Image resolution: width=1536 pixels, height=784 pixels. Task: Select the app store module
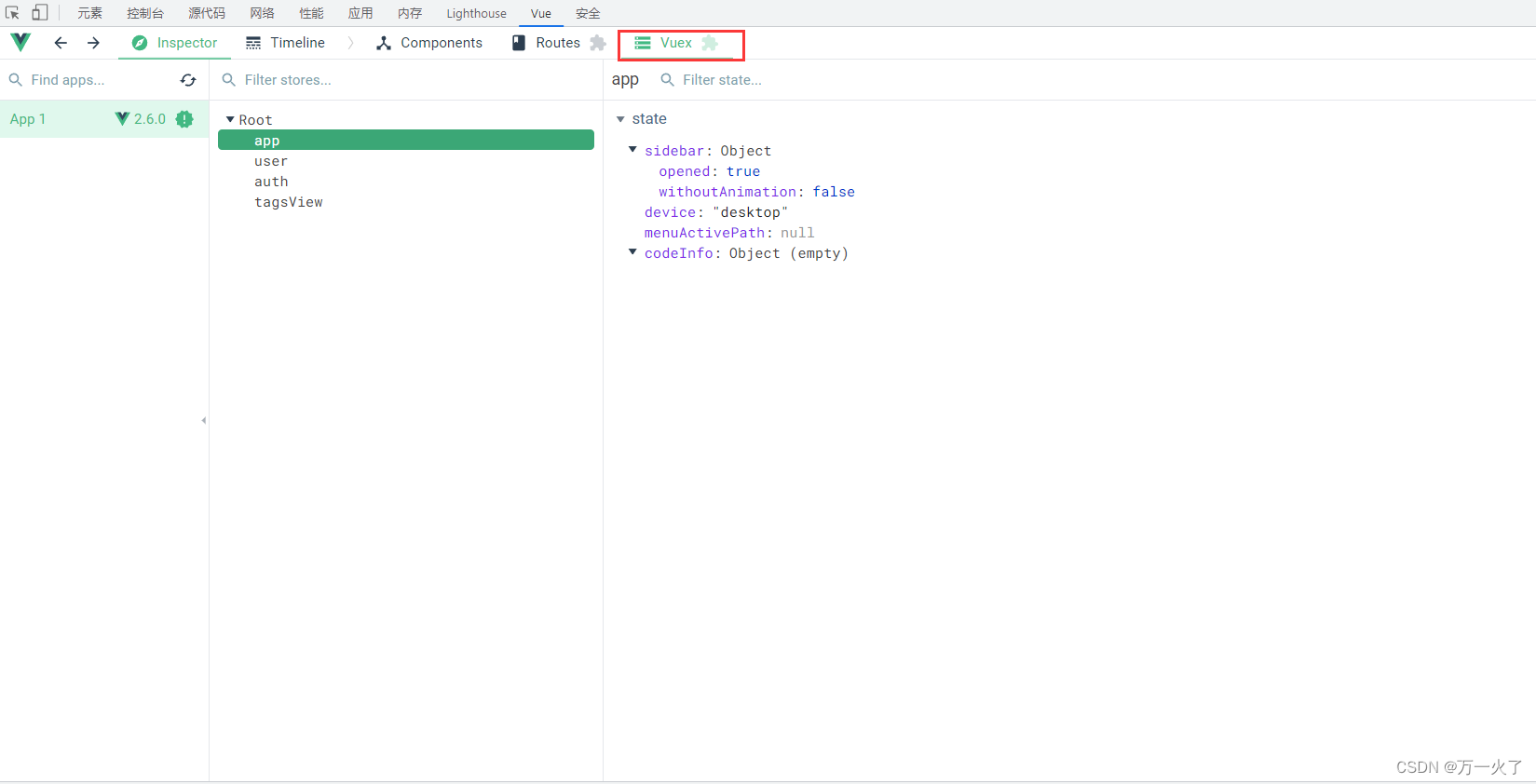[406, 140]
